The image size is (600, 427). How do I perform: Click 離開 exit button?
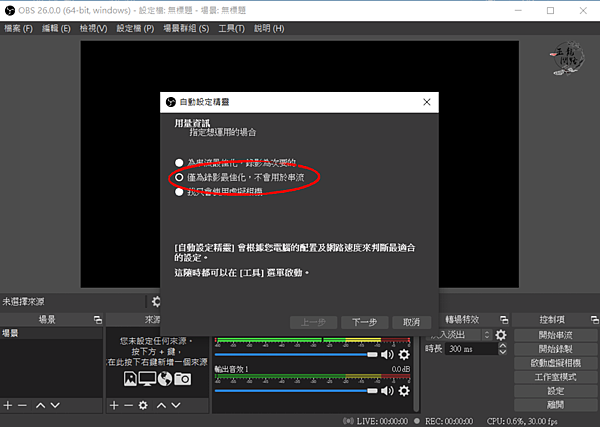(555, 405)
